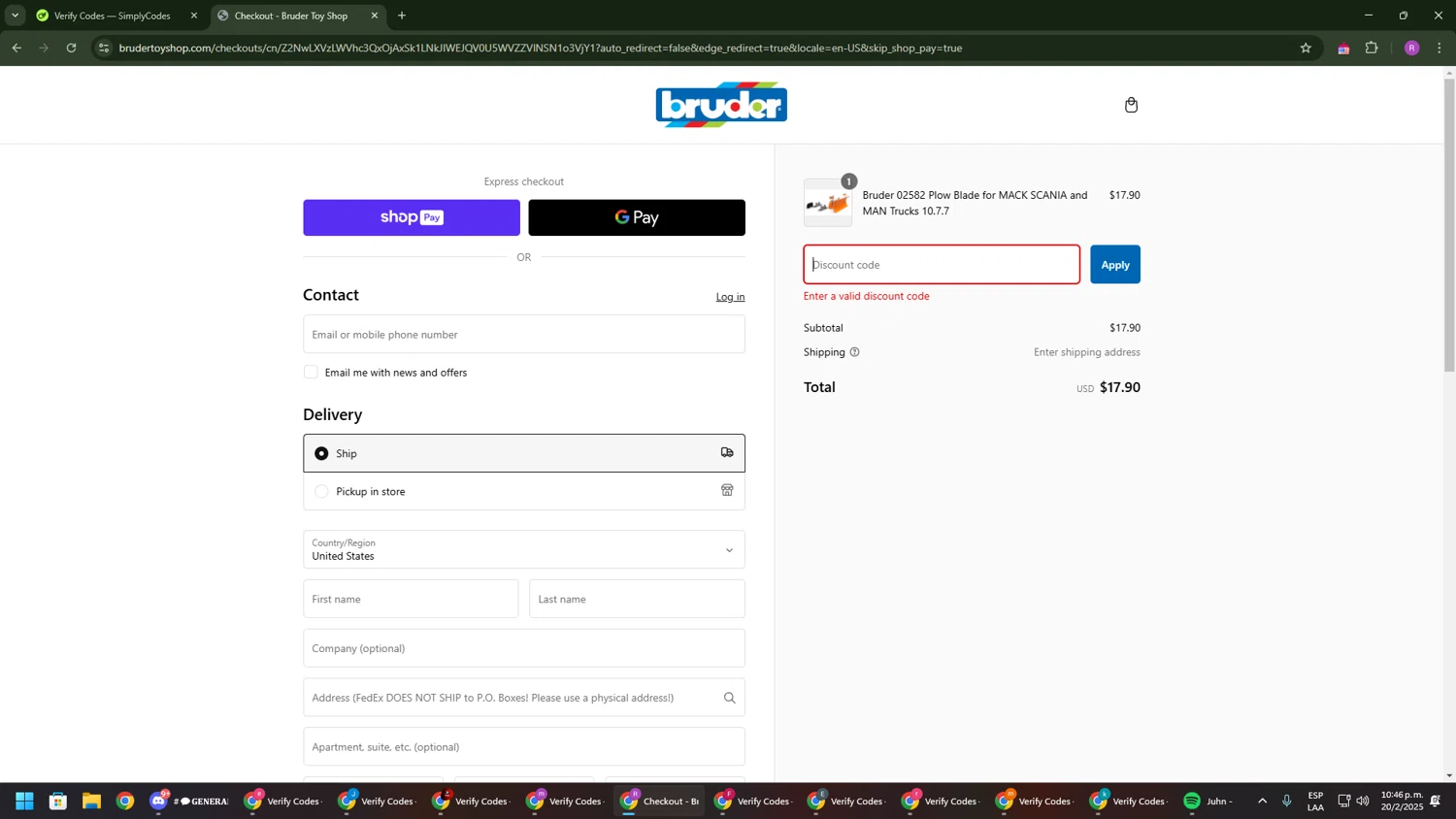Screen dimensions: 1456x819
Task: Click the ESP LAA language indicator
Action: 1315,801
